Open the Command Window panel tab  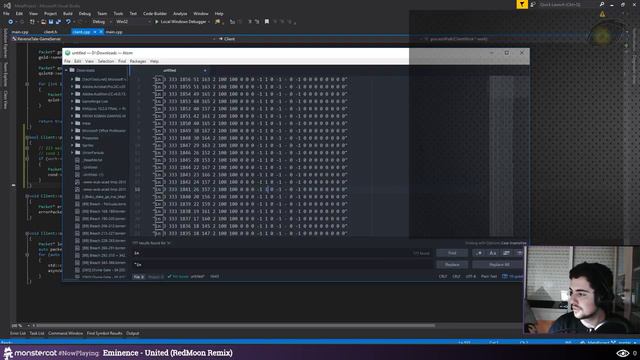pyautogui.click(x=65, y=333)
